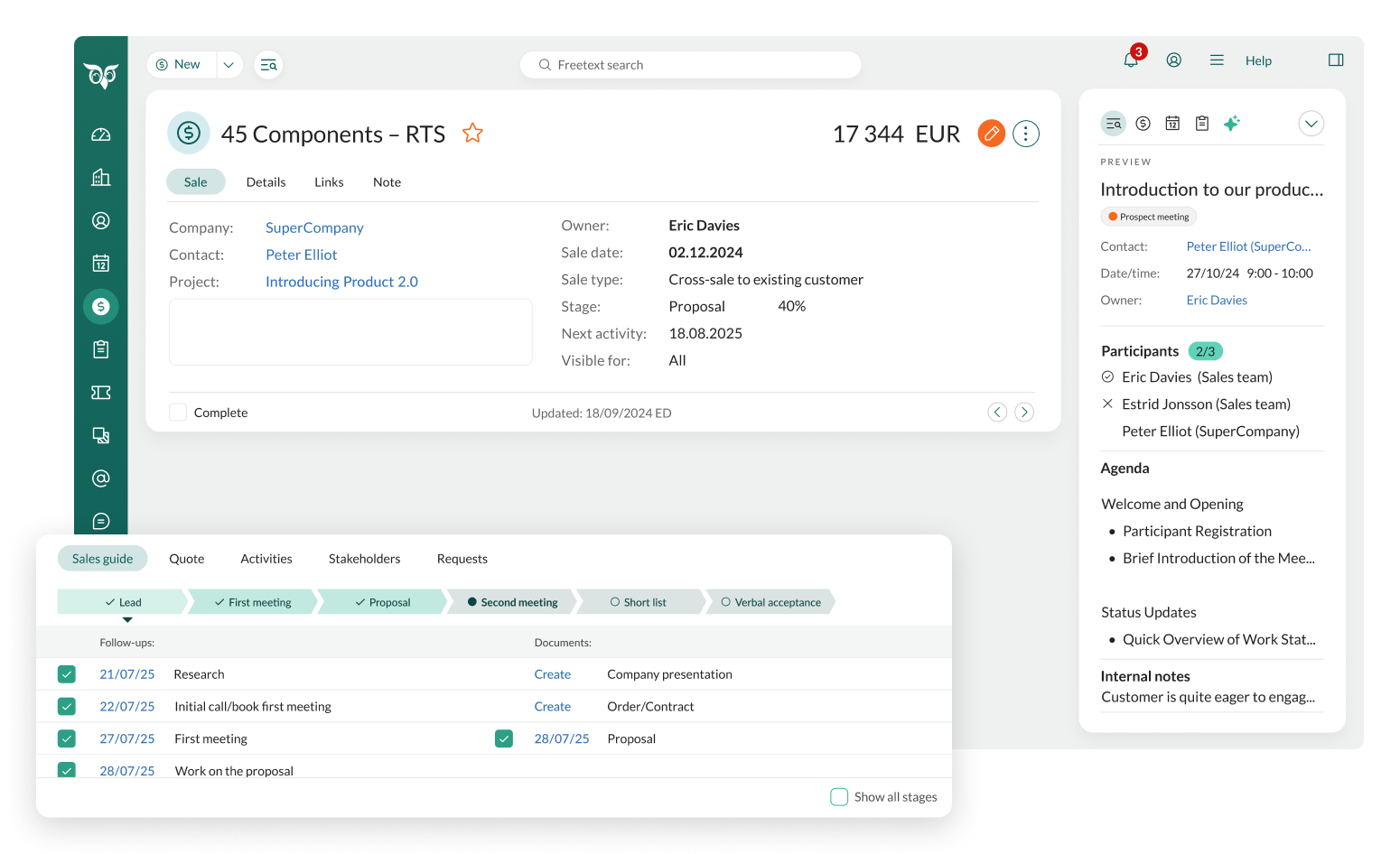Mark sale as favorite with star icon
The width and height of the screenshot is (1400, 854).
pos(472,134)
